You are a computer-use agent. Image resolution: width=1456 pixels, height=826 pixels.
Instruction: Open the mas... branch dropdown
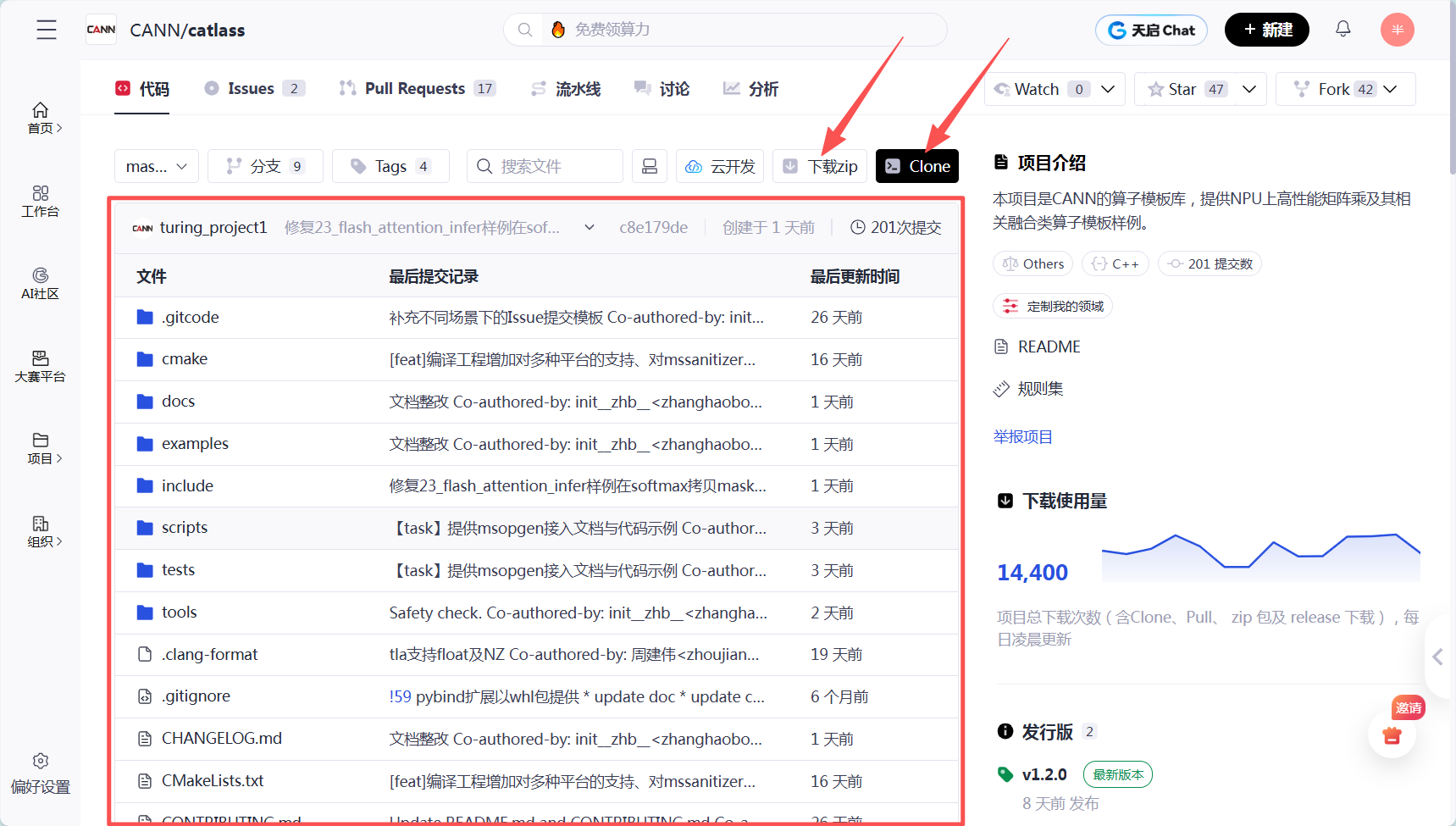pos(157,166)
